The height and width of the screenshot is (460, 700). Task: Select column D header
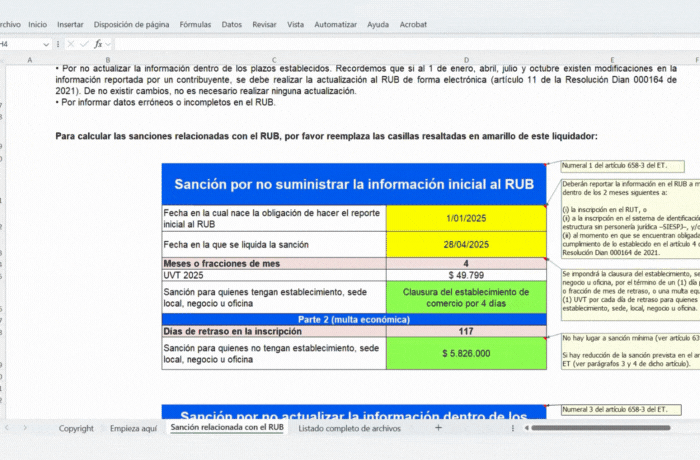click(466, 60)
